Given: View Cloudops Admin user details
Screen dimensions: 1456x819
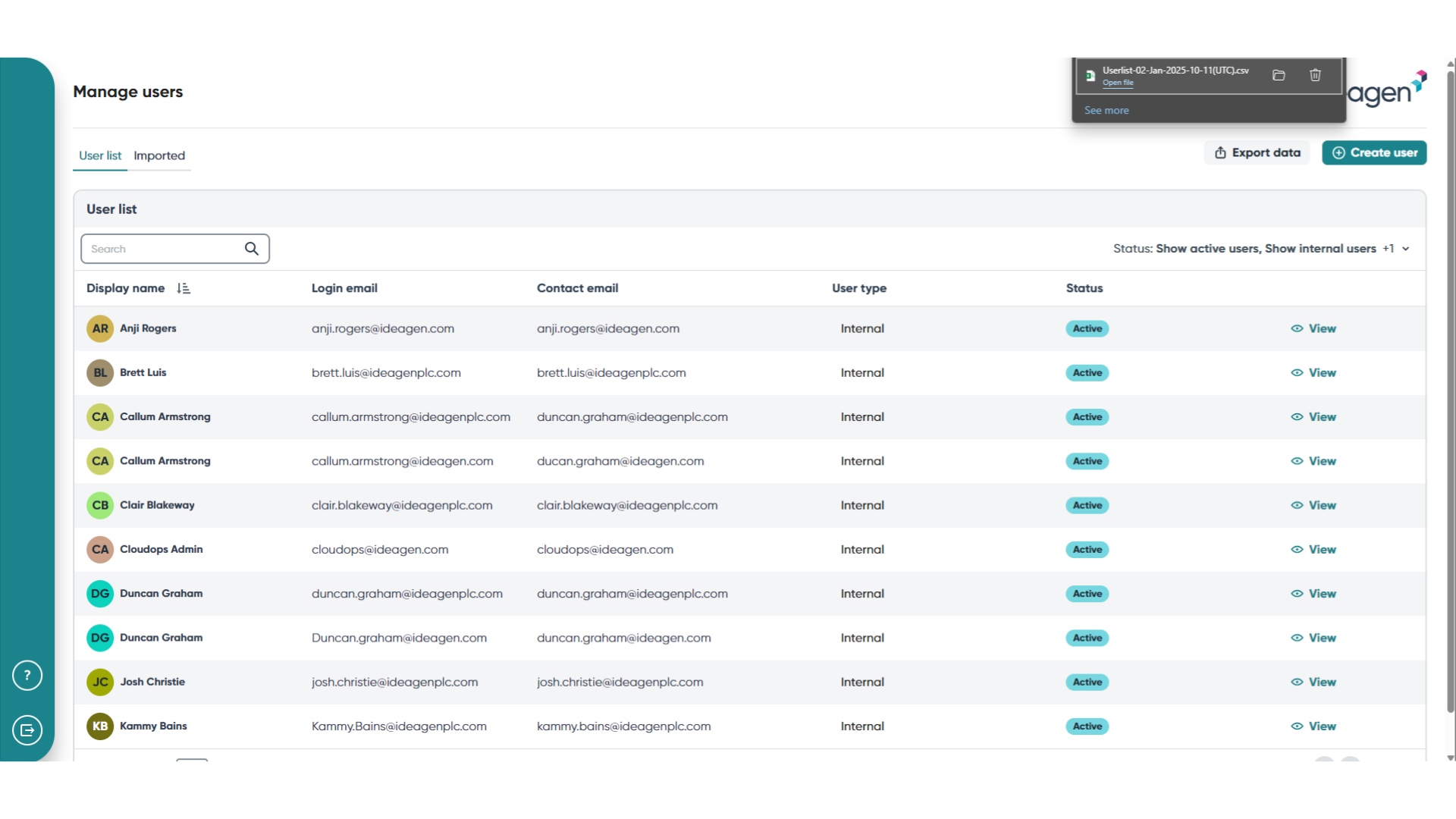Looking at the screenshot, I should tap(1313, 549).
